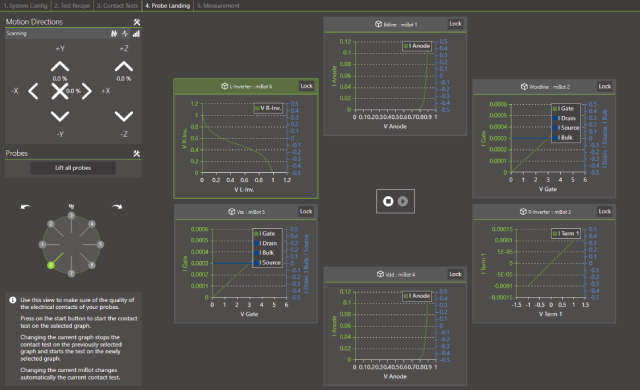640x390 pixels.
Task: Stop the running contact test
Action: pyautogui.click(x=388, y=201)
